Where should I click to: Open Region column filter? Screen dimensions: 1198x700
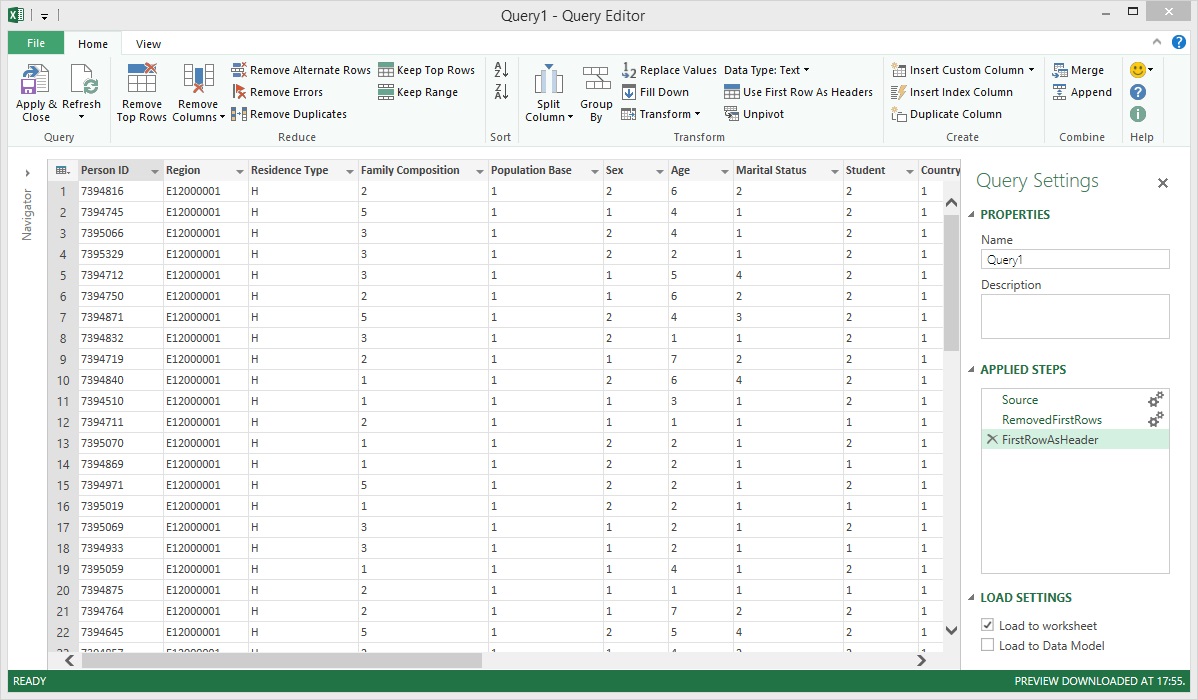(239, 171)
